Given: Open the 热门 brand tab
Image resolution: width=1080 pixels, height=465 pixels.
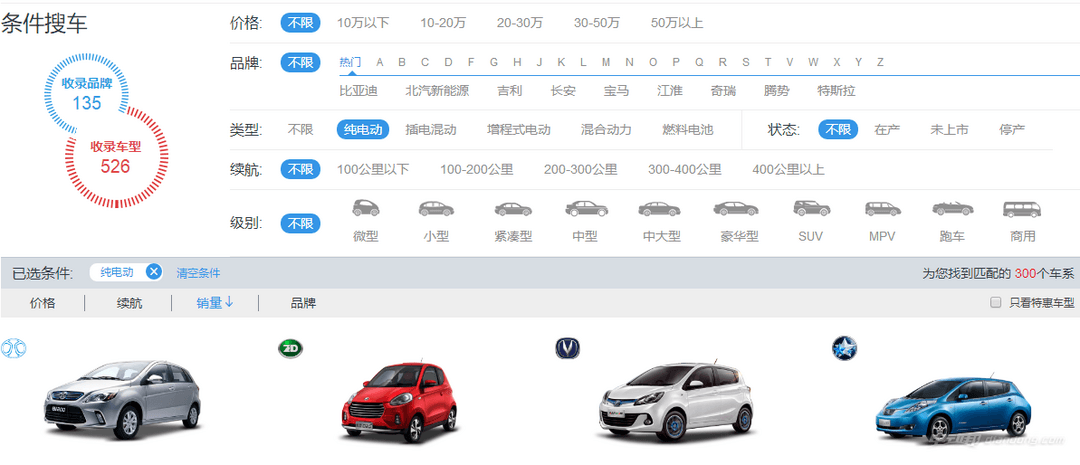Looking at the screenshot, I should [350, 62].
